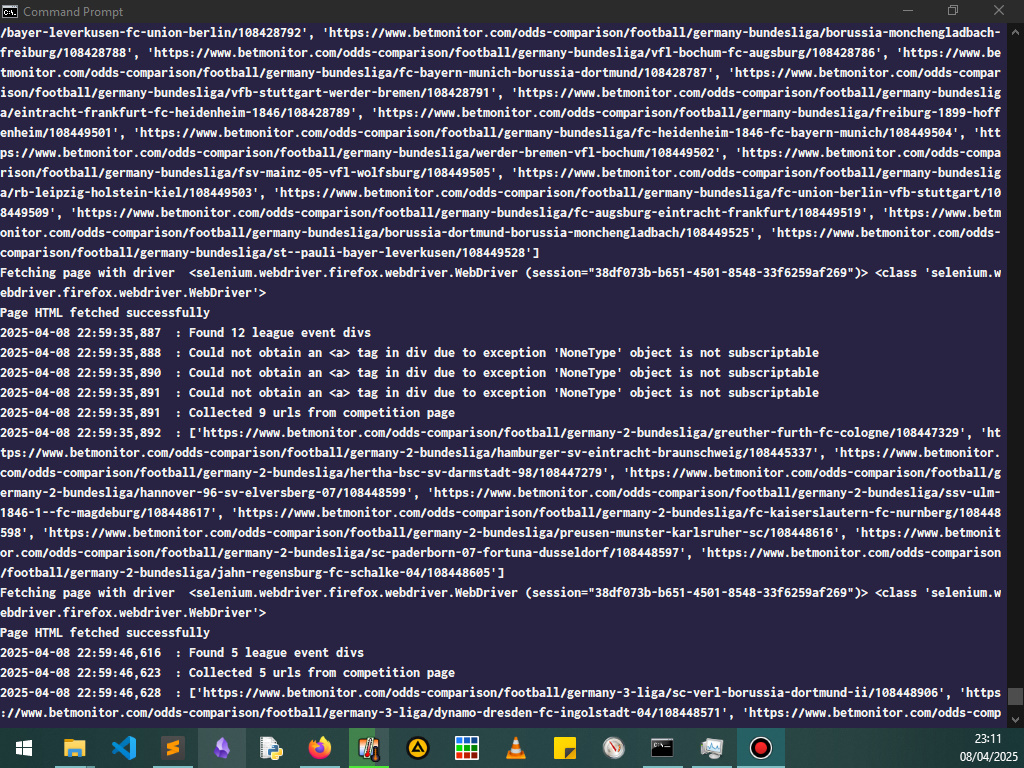Switch to Visual Studio Code

point(123,747)
